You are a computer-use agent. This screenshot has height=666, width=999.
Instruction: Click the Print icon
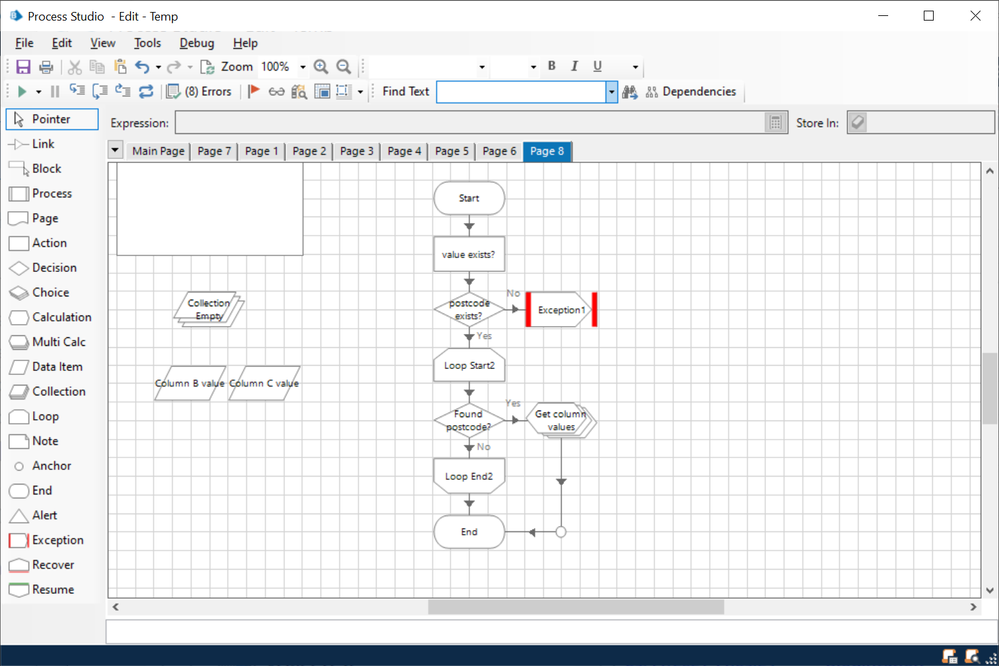pyautogui.click(x=46, y=67)
